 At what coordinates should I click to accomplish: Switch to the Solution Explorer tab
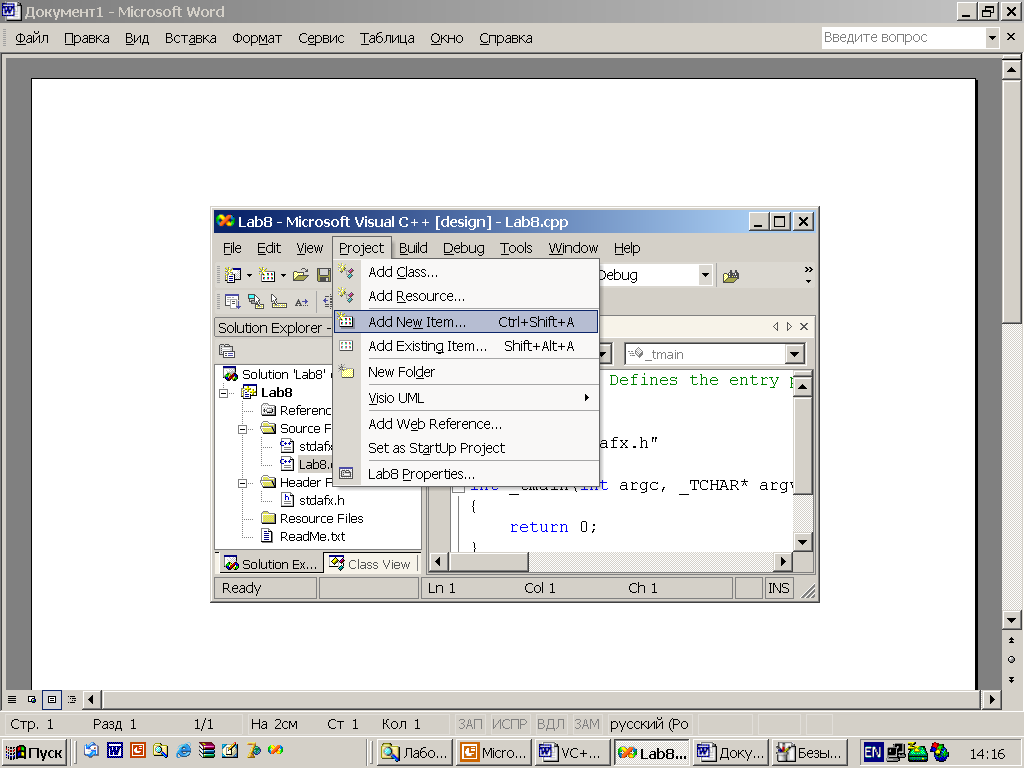(x=270, y=564)
